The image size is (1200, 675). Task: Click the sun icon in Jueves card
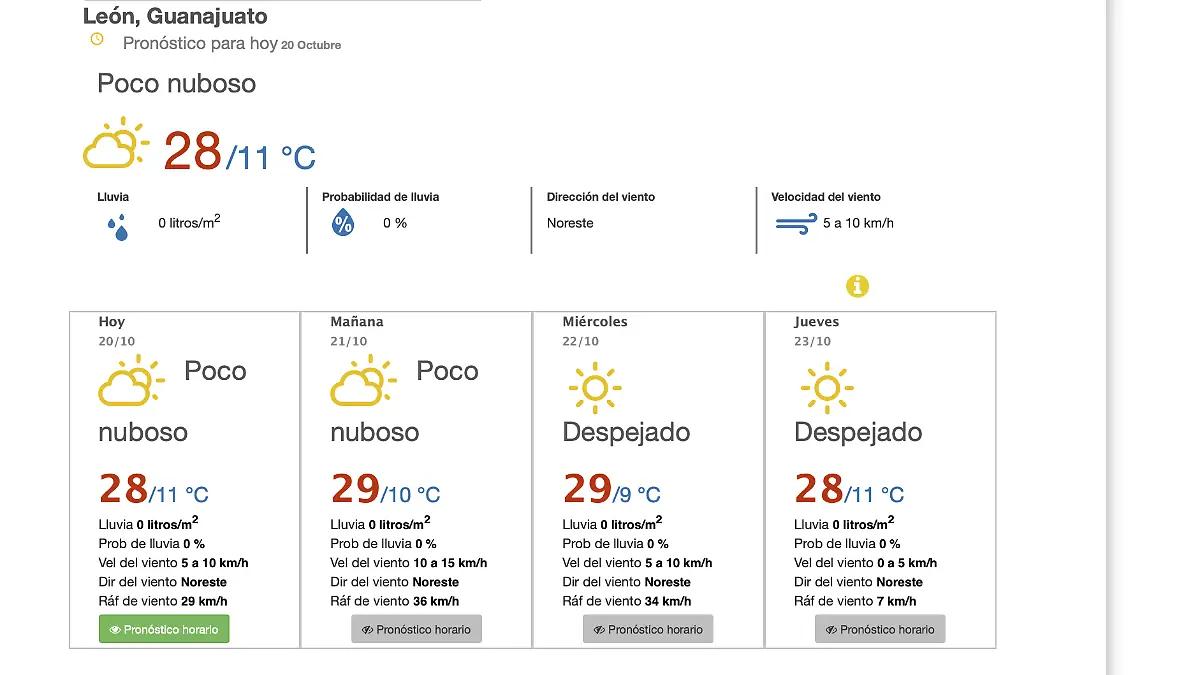827,387
